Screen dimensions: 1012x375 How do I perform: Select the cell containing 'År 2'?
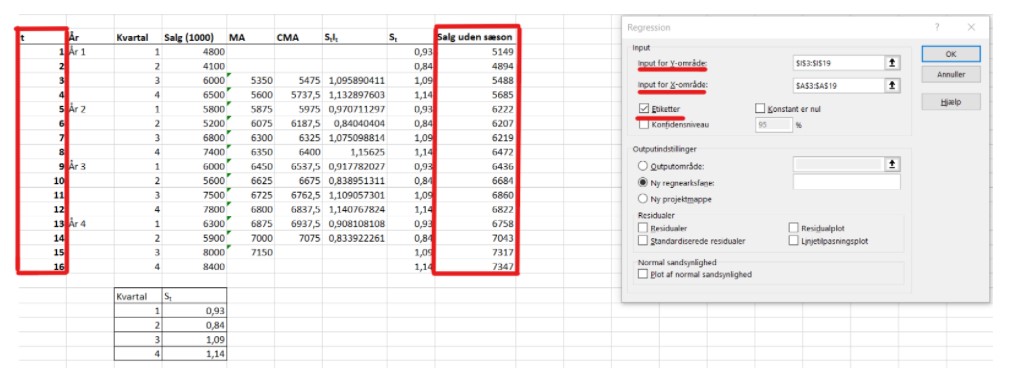pyautogui.click(x=90, y=109)
